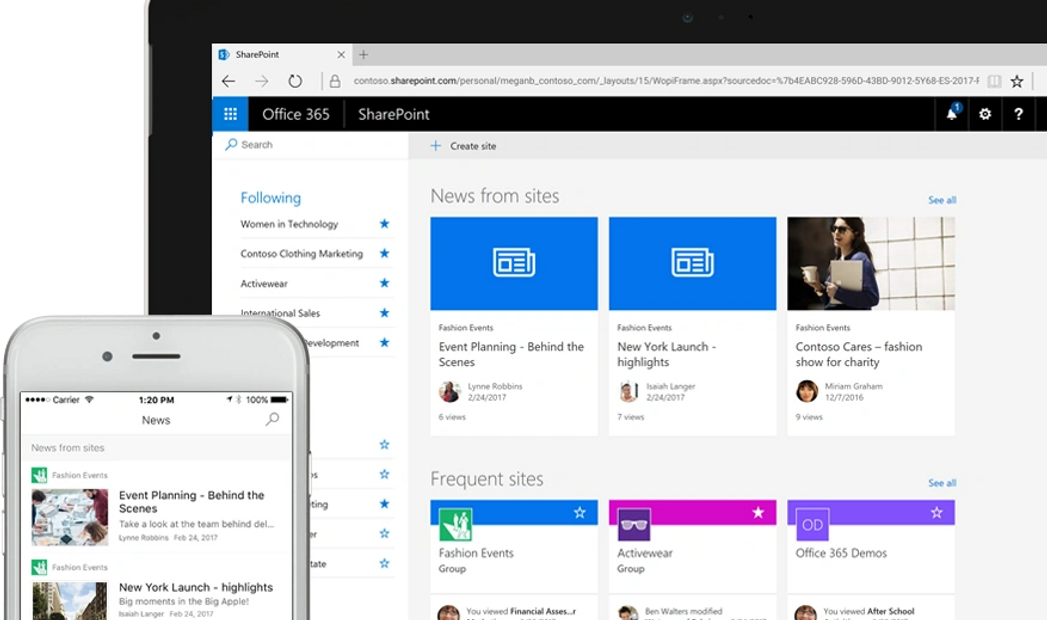Click the 'You viewed Financial Asses...r' activity line

click(x=521, y=611)
